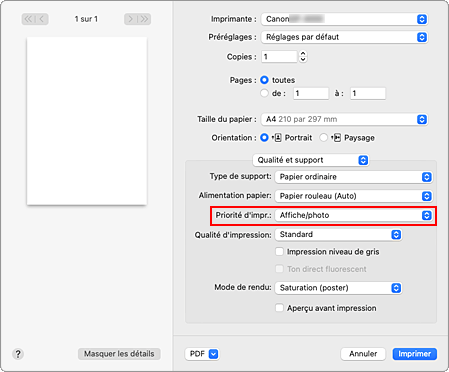Image resolution: width=449 pixels, height=372 pixels.
Task: Click the 'à' ending page field
Action: [368, 93]
